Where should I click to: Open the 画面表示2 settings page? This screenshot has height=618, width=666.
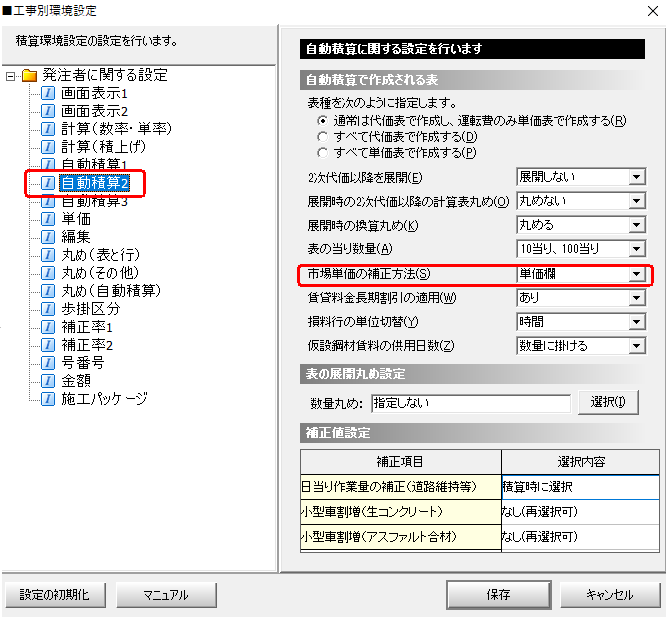(x=94, y=111)
